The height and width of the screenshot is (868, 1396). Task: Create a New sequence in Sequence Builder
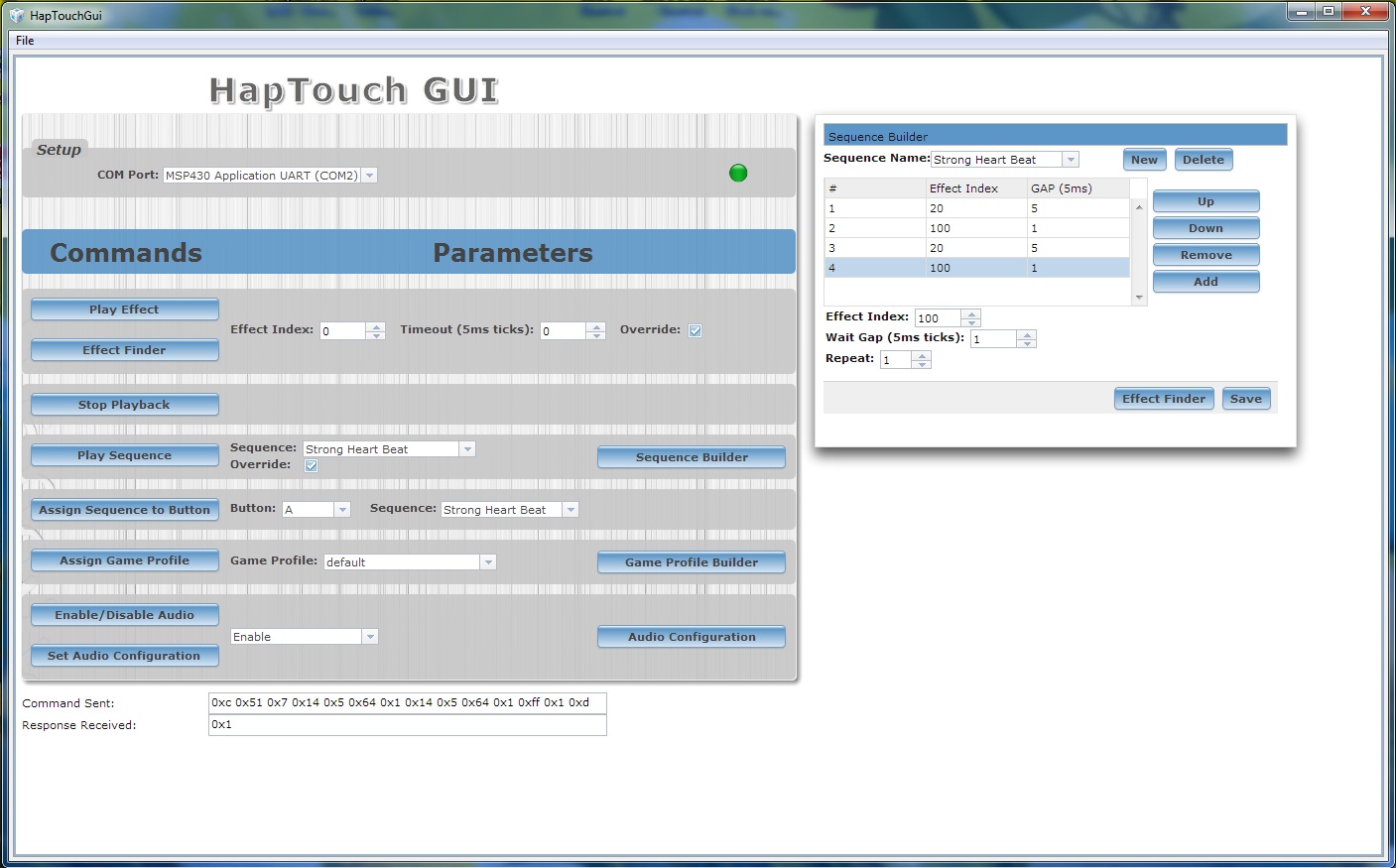tap(1143, 159)
